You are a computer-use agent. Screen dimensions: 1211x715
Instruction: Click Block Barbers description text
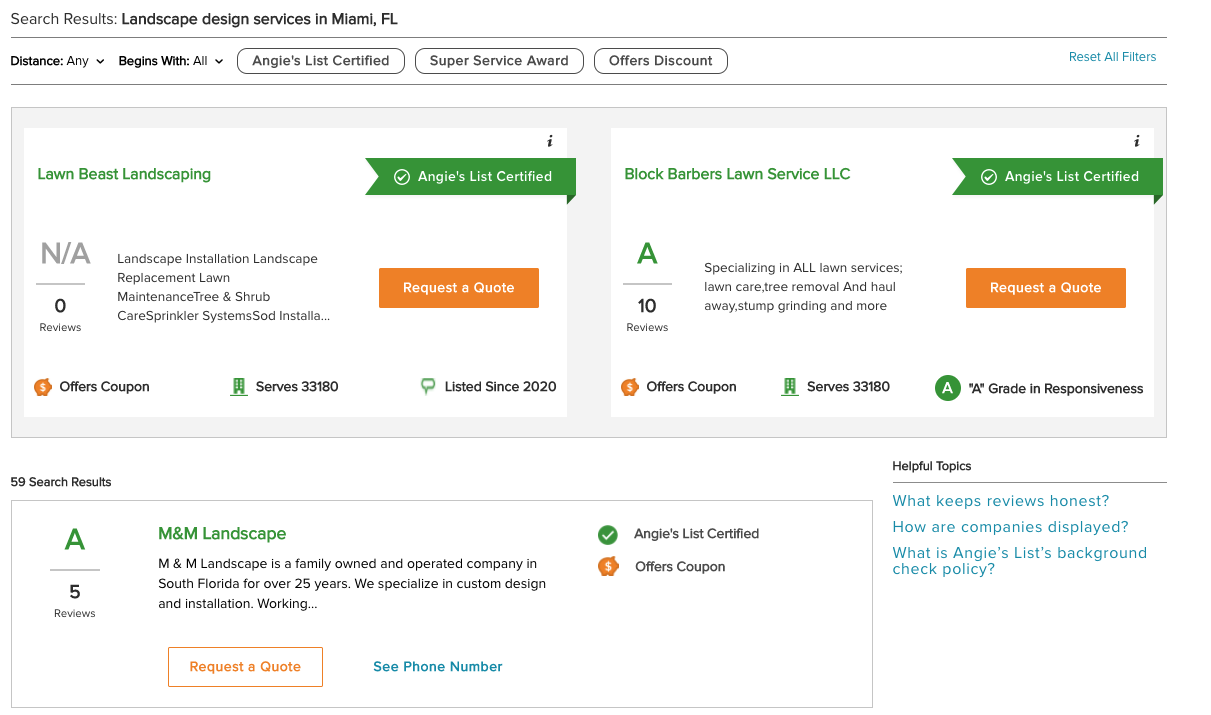803,287
